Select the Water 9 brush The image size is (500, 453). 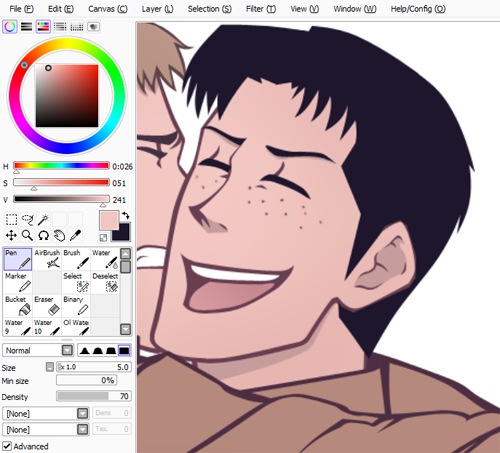[x=18, y=327]
